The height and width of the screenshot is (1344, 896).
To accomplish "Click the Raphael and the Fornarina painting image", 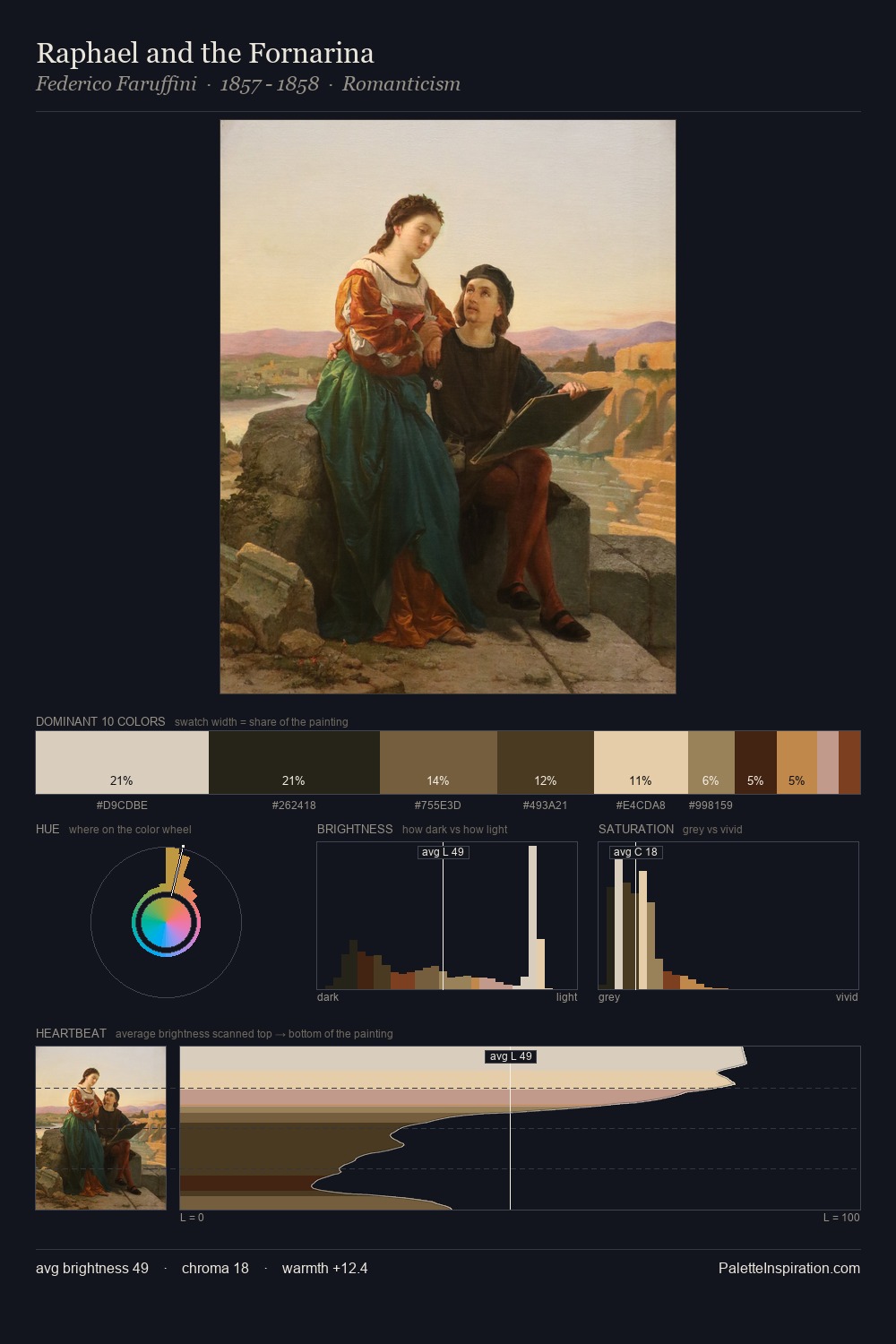I will (x=448, y=407).
